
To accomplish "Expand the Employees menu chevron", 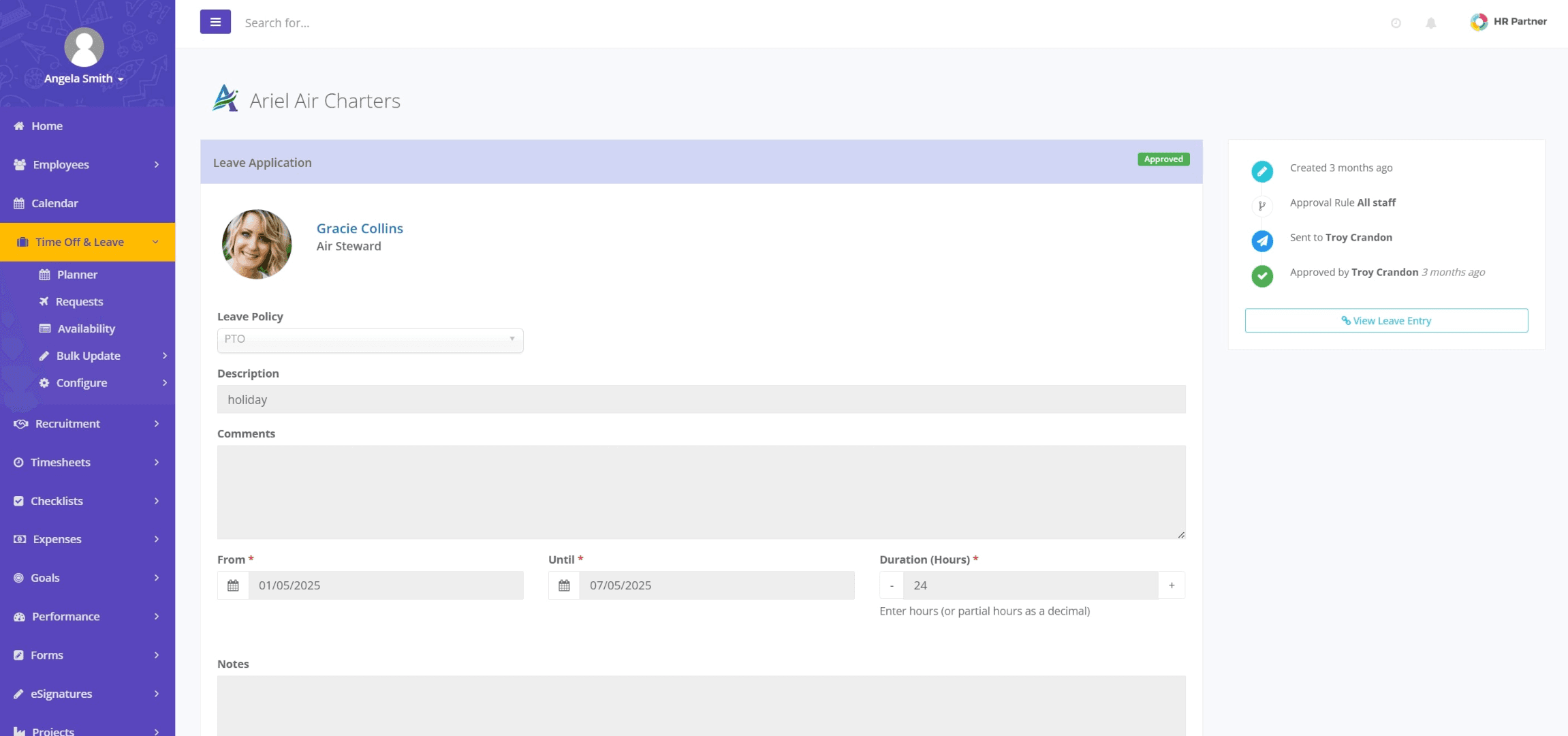I will coord(157,165).
